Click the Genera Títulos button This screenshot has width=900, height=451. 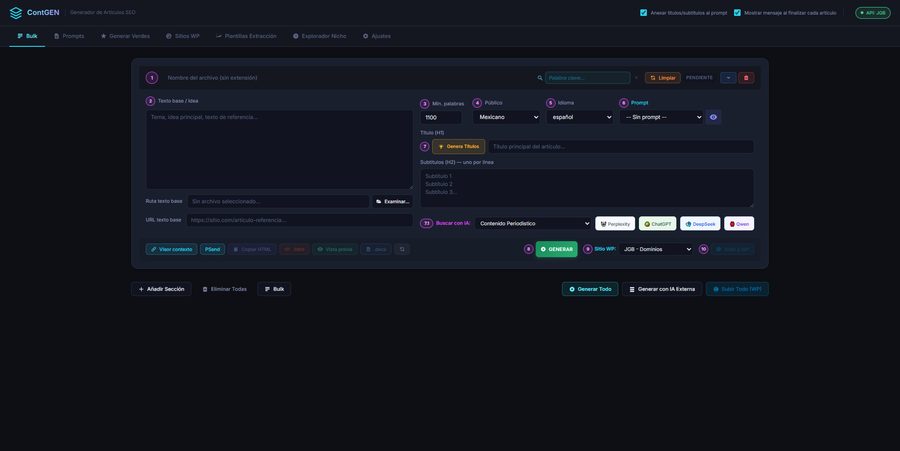459,146
